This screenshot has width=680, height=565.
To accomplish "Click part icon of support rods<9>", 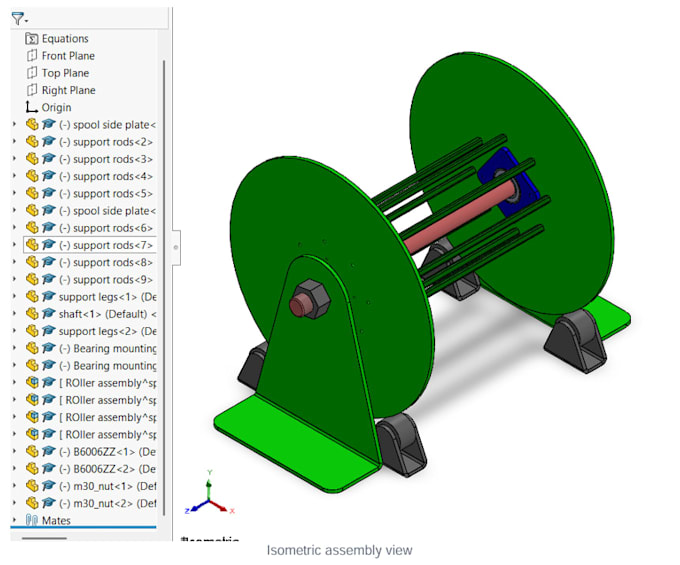I will click(x=32, y=279).
